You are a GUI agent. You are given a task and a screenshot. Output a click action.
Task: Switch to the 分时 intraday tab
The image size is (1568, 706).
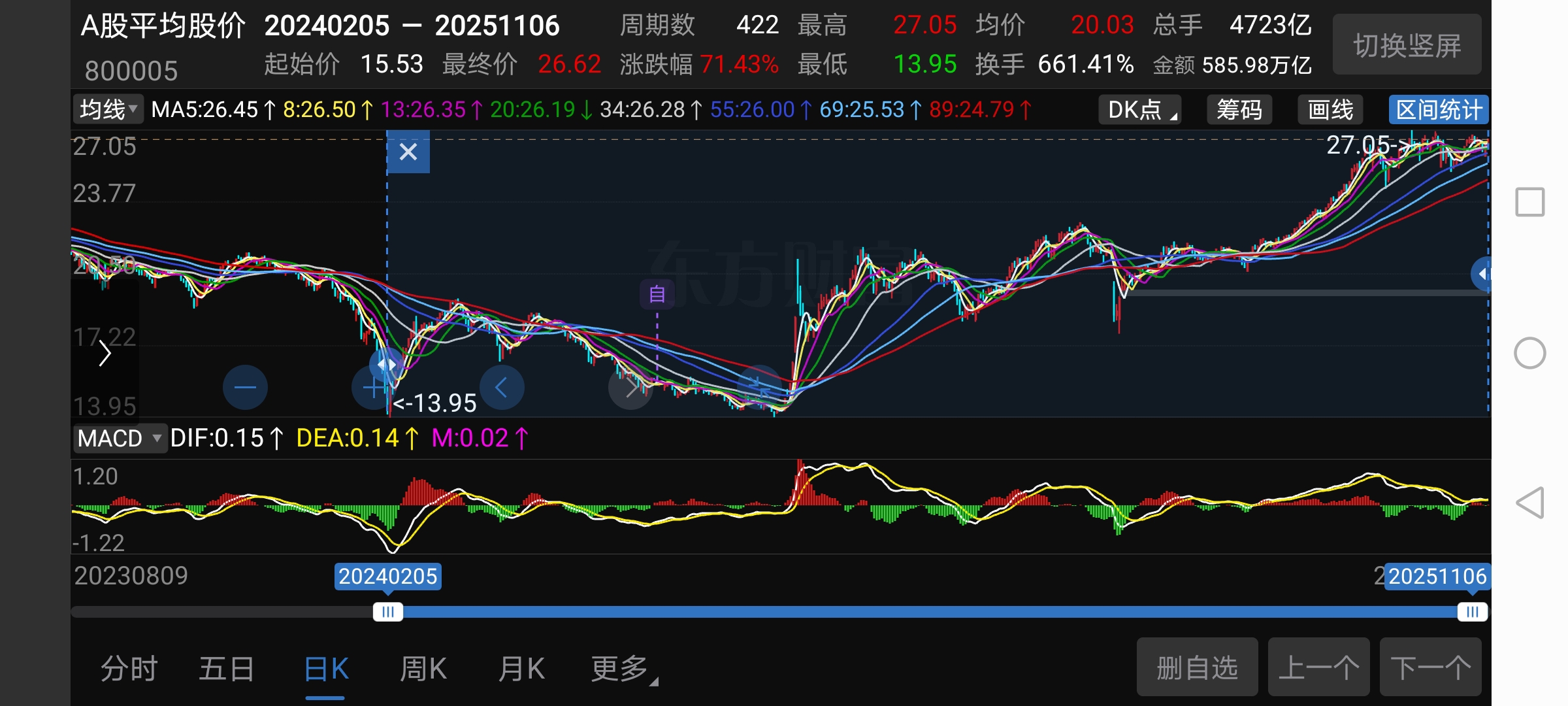[x=129, y=669]
